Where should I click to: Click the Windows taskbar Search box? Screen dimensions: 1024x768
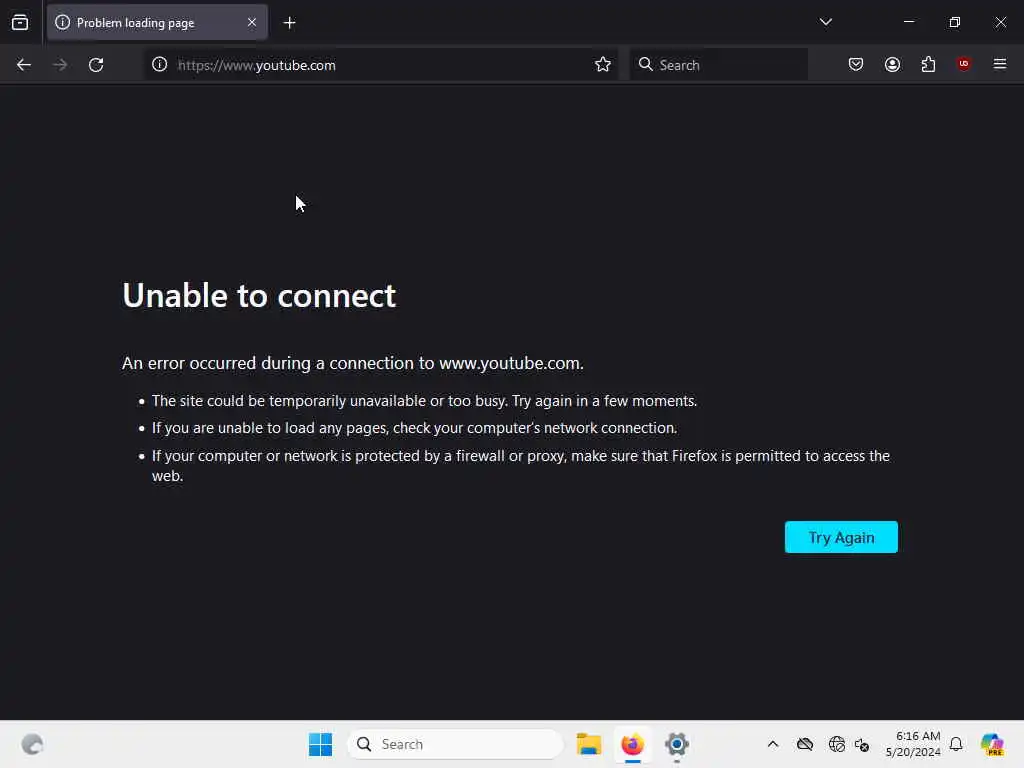point(455,744)
